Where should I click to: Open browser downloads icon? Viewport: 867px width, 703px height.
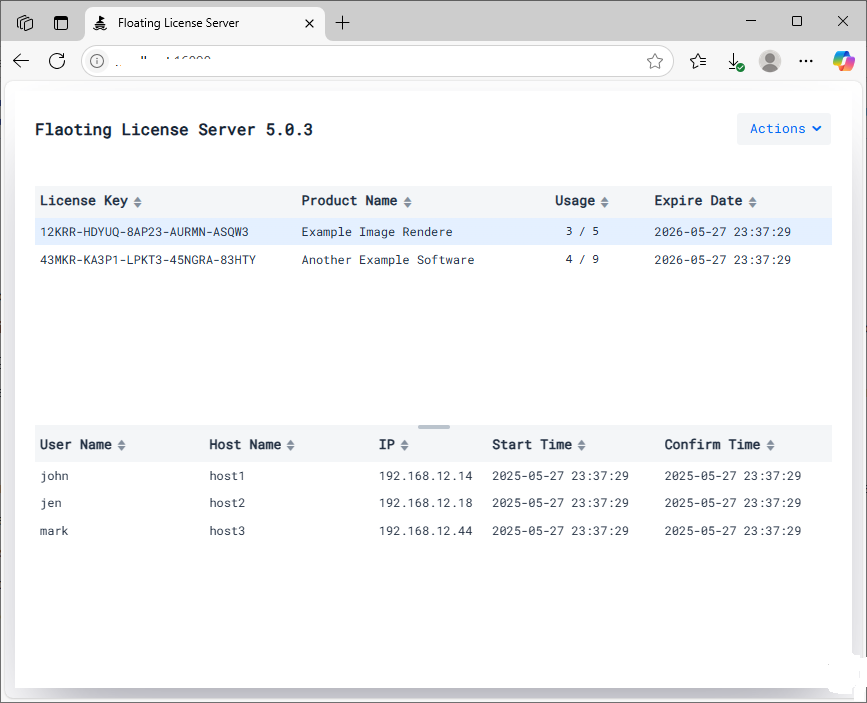point(735,61)
